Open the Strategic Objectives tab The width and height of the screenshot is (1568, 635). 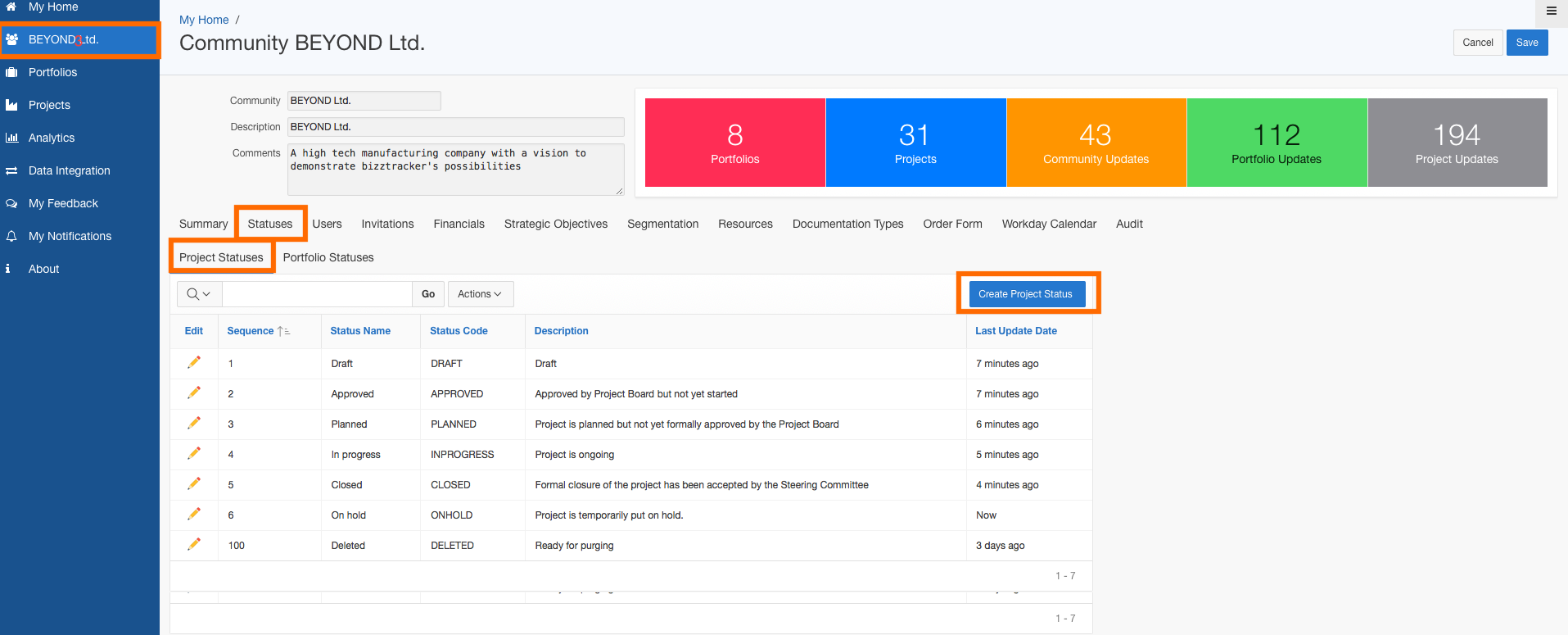click(556, 224)
